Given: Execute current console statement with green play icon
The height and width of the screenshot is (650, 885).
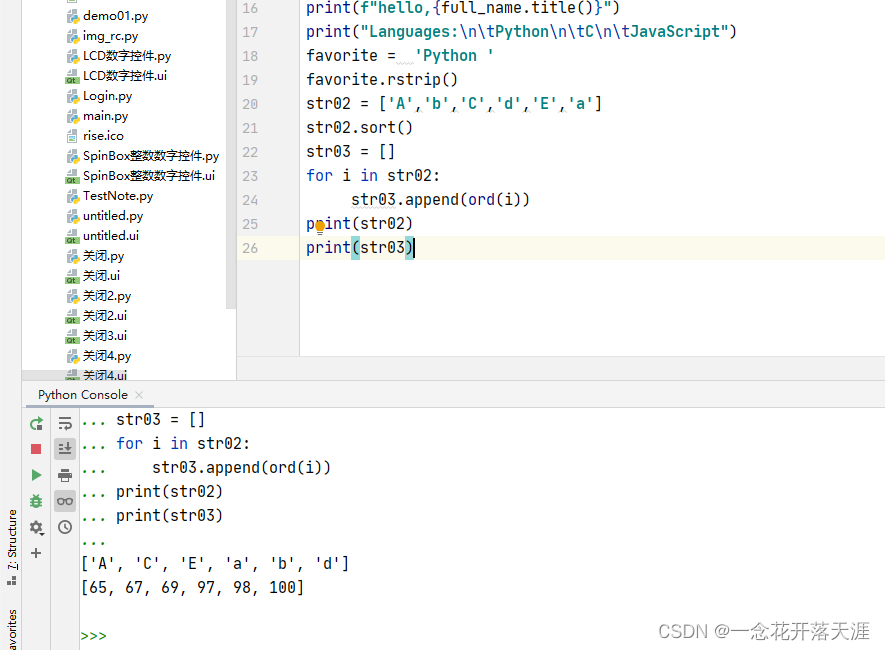Looking at the screenshot, I should [x=36, y=474].
